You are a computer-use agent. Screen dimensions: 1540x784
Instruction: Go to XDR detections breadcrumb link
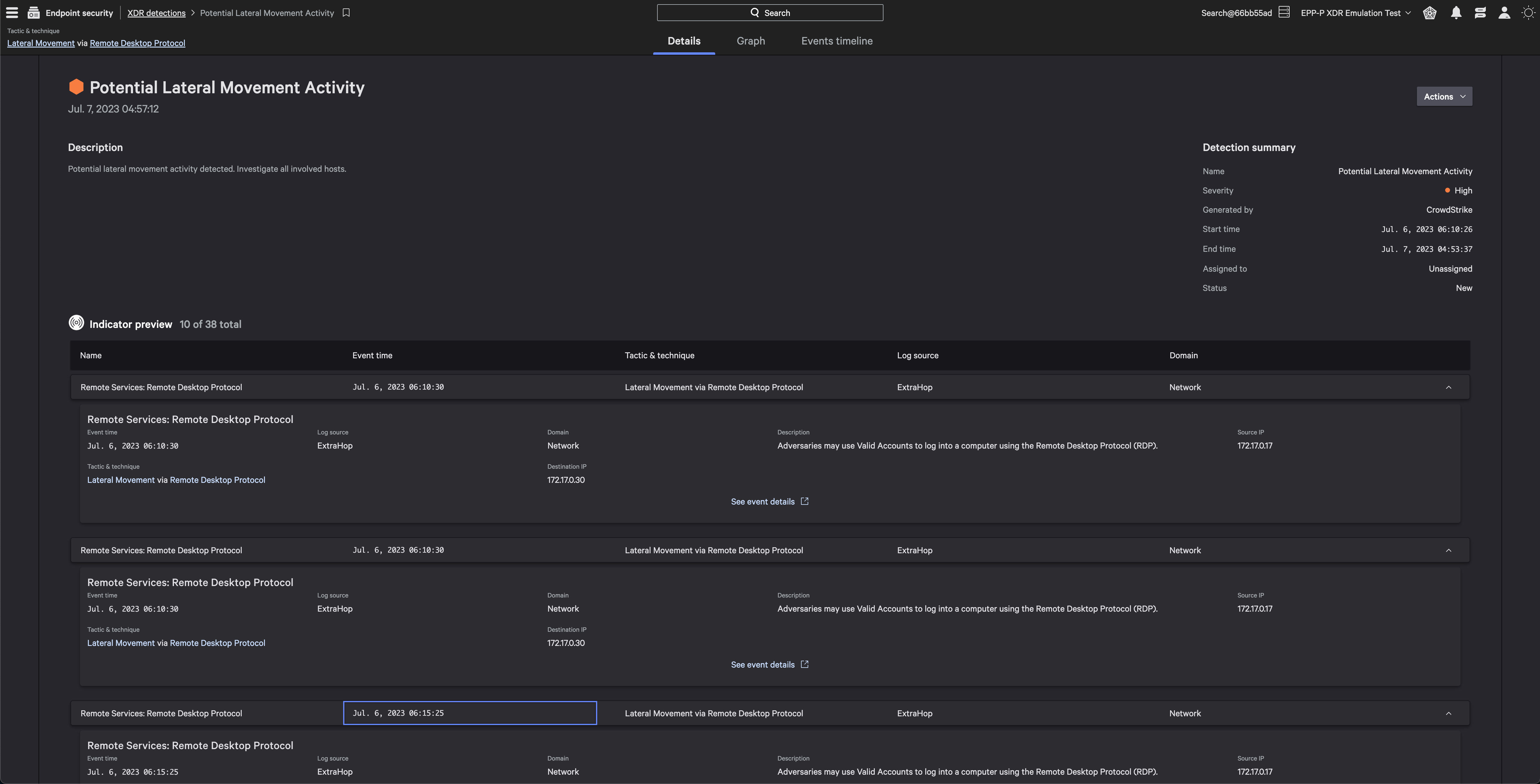156,13
